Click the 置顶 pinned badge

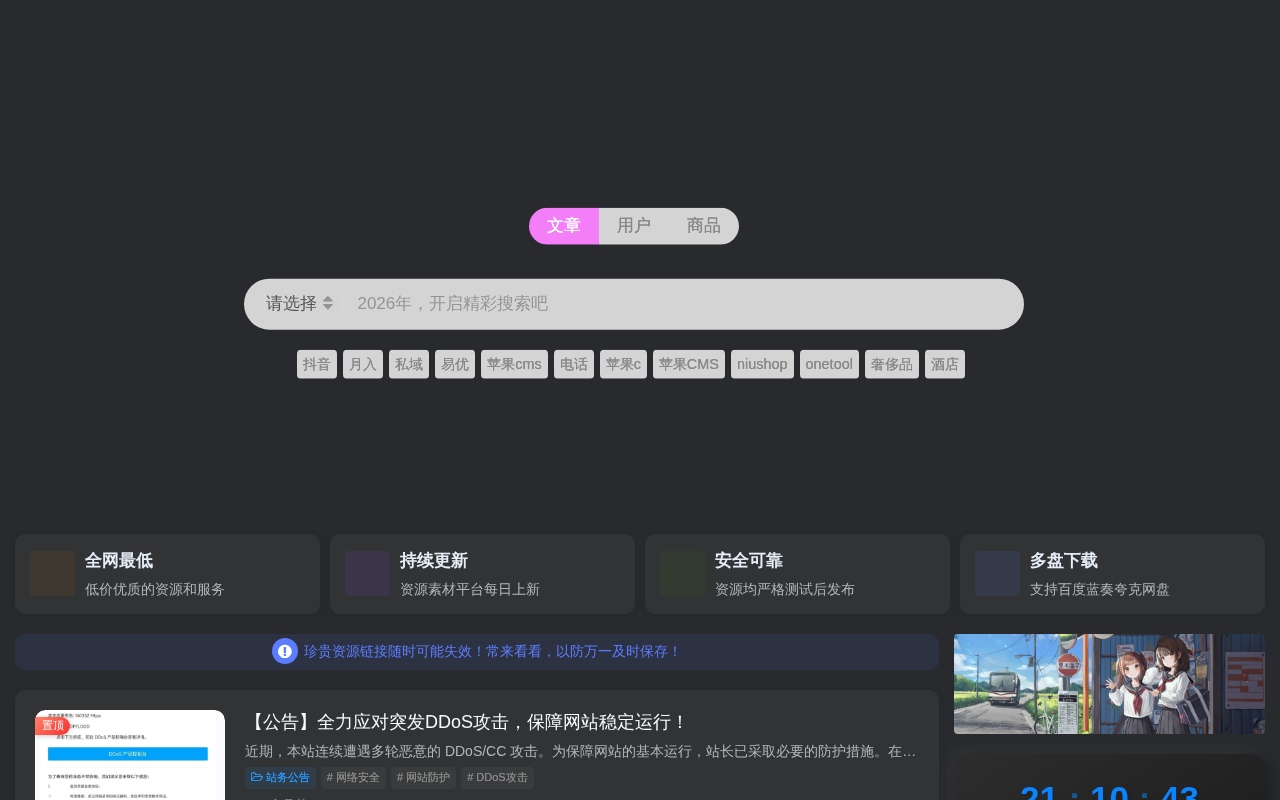(x=52, y=725)
